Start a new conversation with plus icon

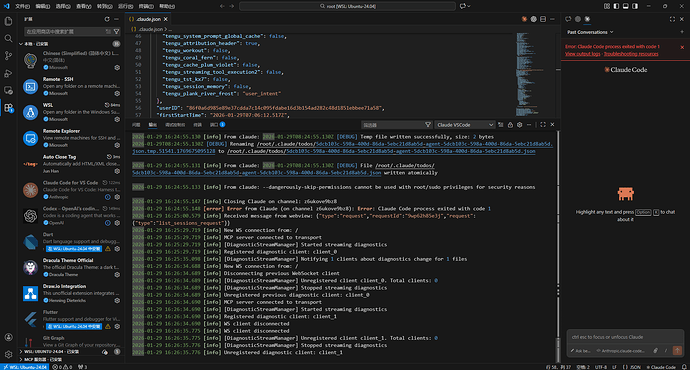pyautogui.click(x=682, y=32)
